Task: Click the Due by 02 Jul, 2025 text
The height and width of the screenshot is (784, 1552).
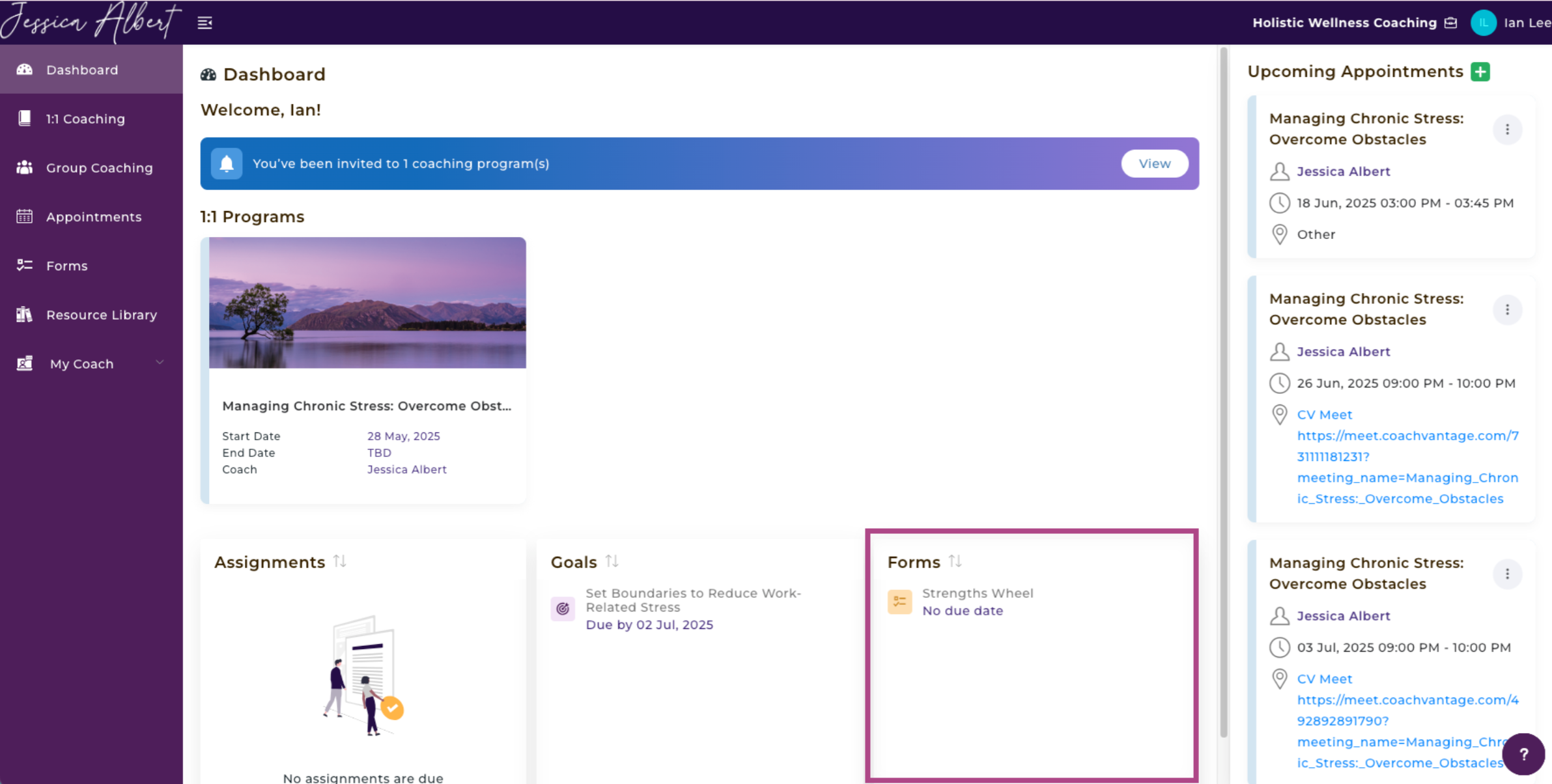Action: (649, 624)
